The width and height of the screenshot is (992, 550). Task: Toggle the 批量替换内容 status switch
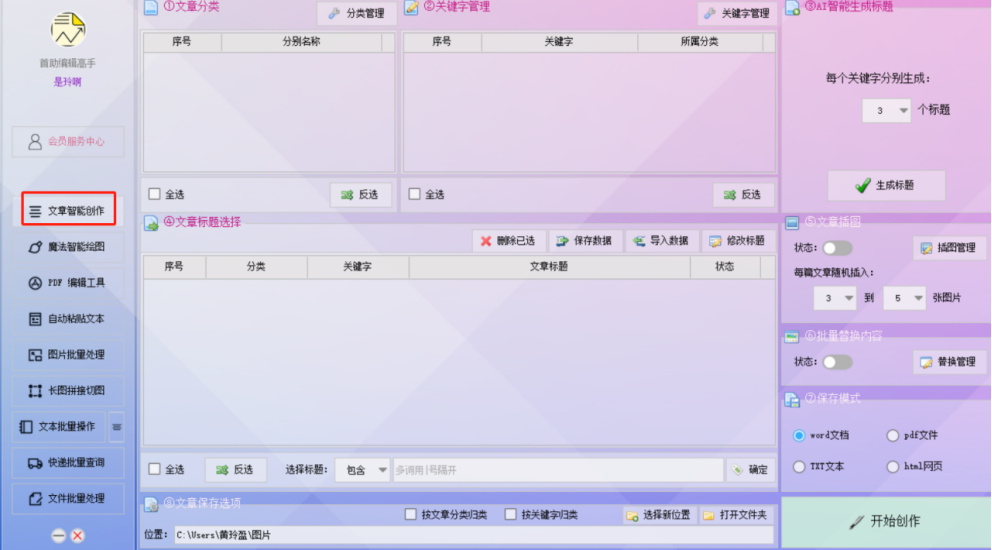837,362
